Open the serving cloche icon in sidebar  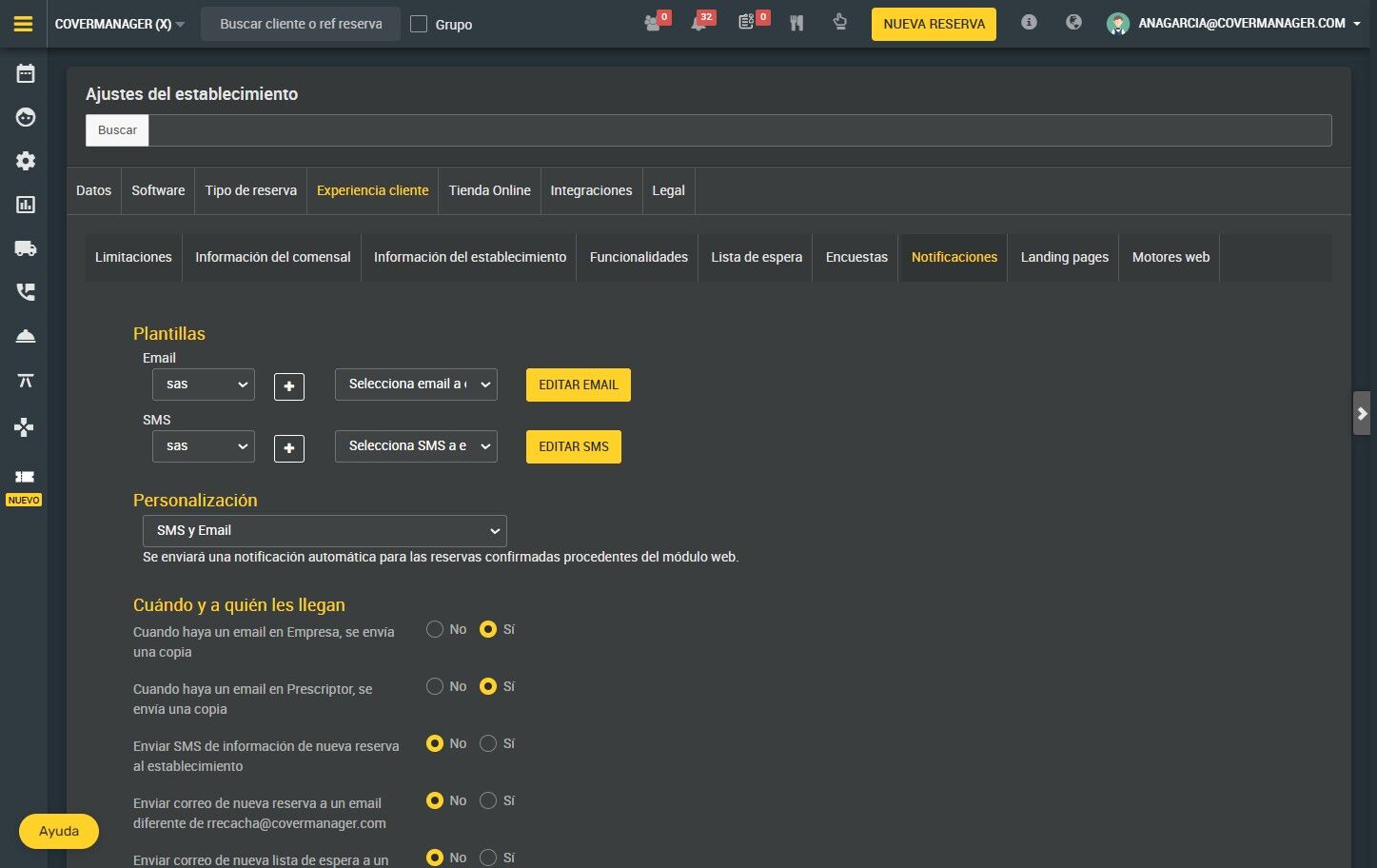[26, 336]
